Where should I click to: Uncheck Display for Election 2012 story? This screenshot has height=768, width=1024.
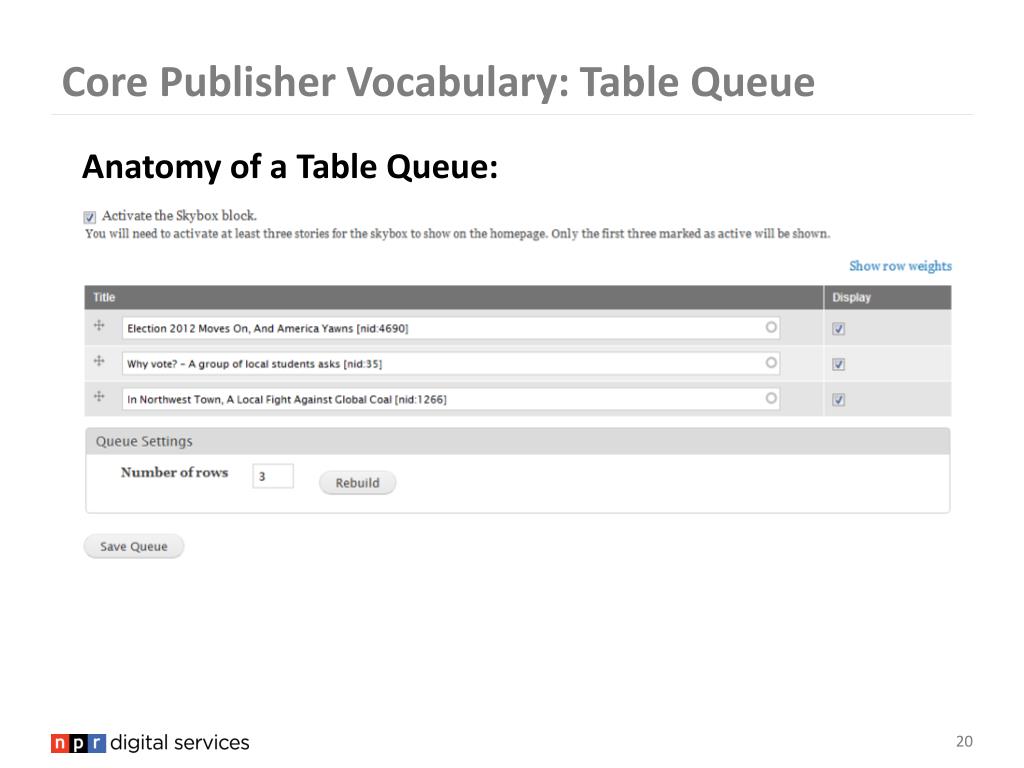pyautogui.click(x=839, y=329)
